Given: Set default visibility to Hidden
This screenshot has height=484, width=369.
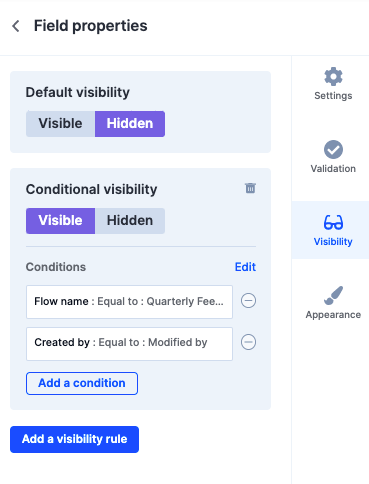Looking at the screenshot, I should (130, 124).
